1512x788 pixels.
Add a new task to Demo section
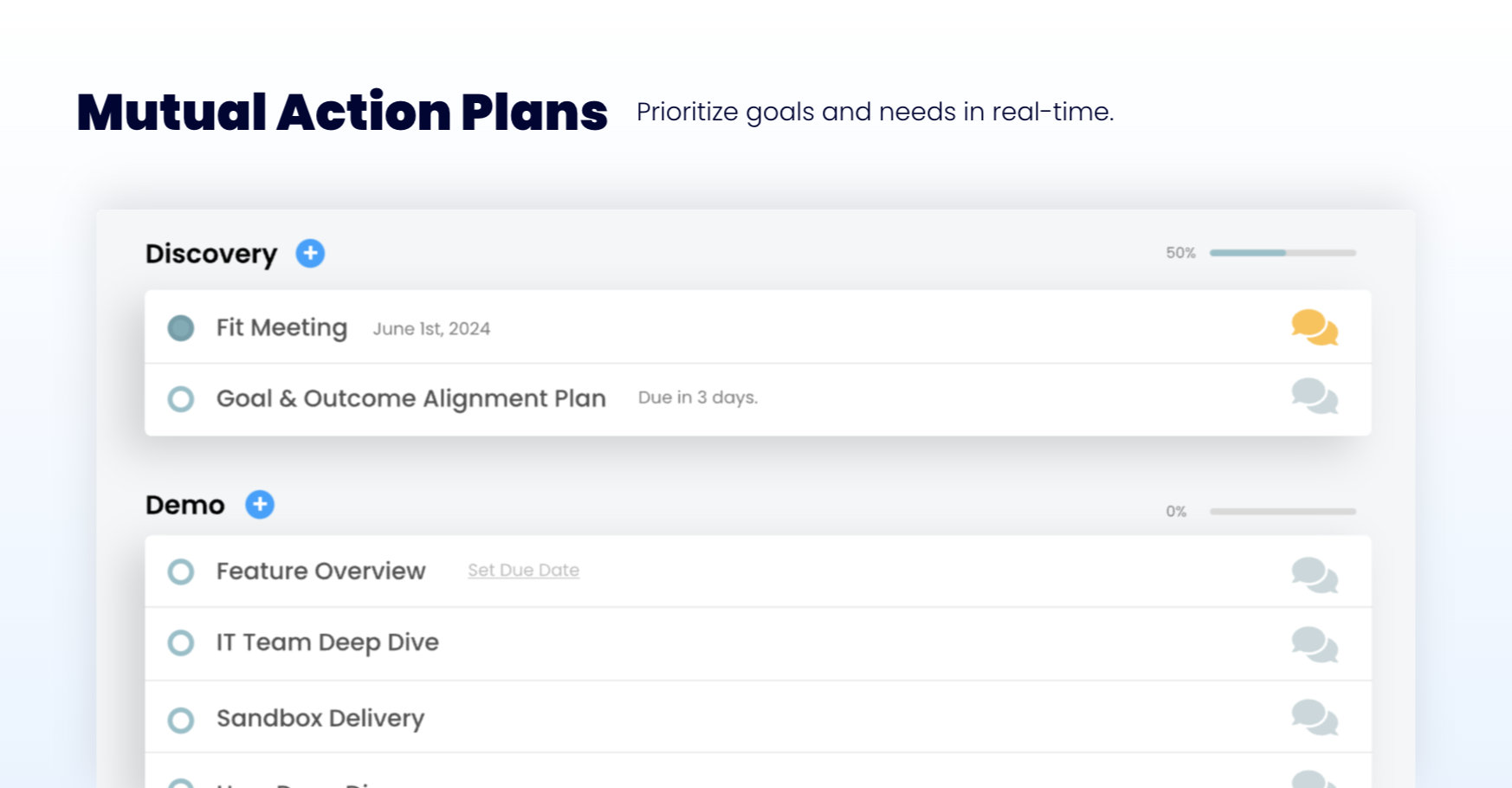(x=260, y=504)
